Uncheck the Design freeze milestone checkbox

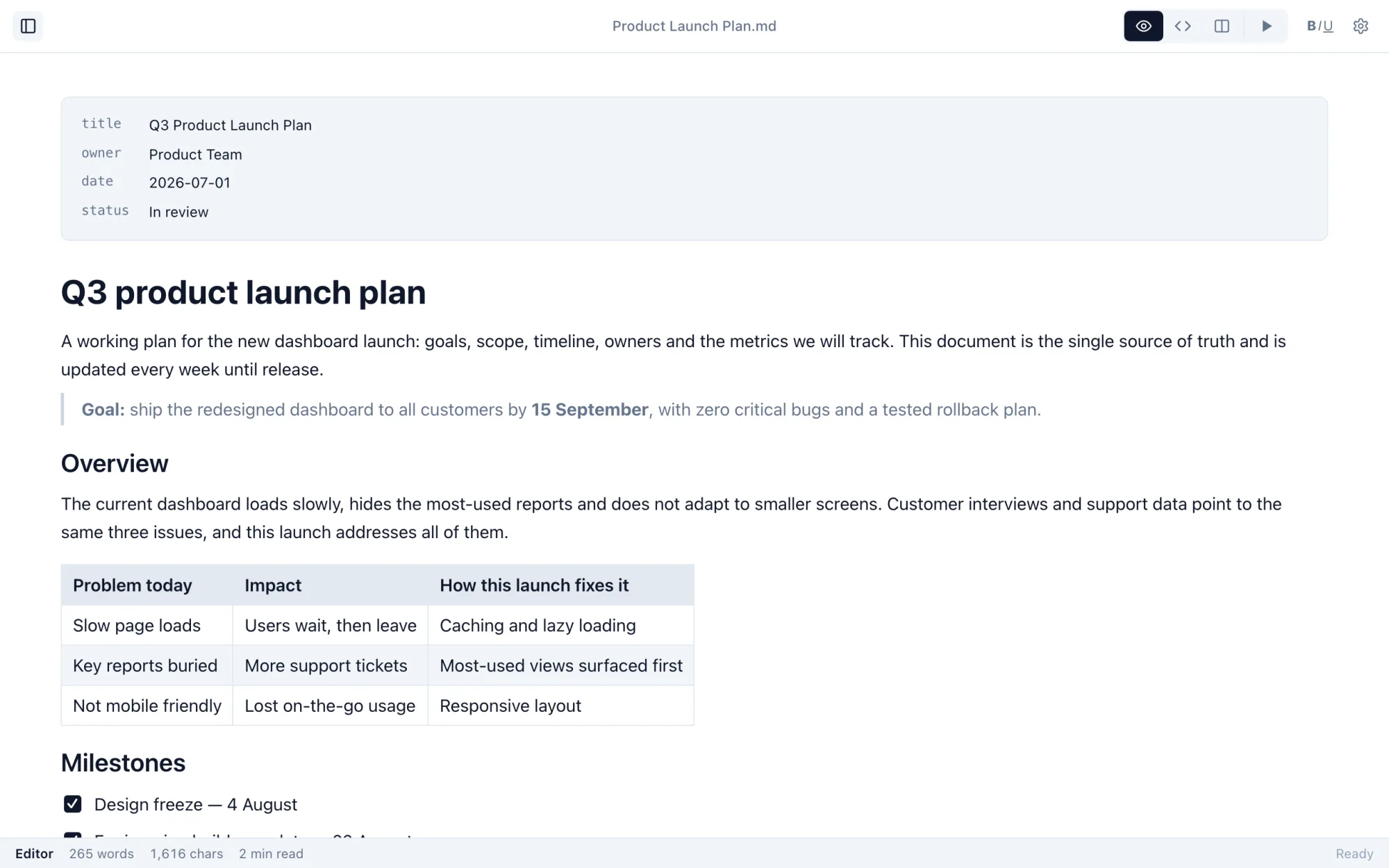coord(72,804)
